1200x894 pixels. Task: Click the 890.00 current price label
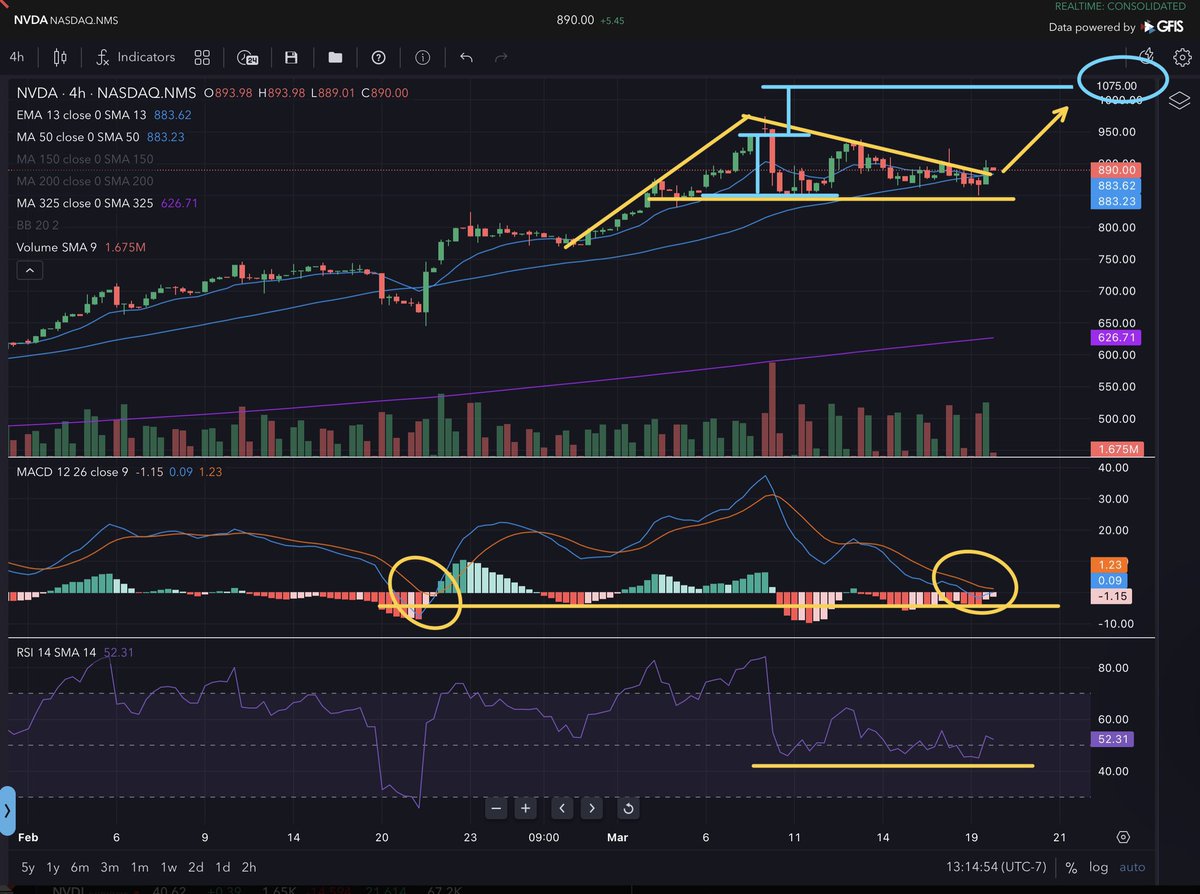1118,170
